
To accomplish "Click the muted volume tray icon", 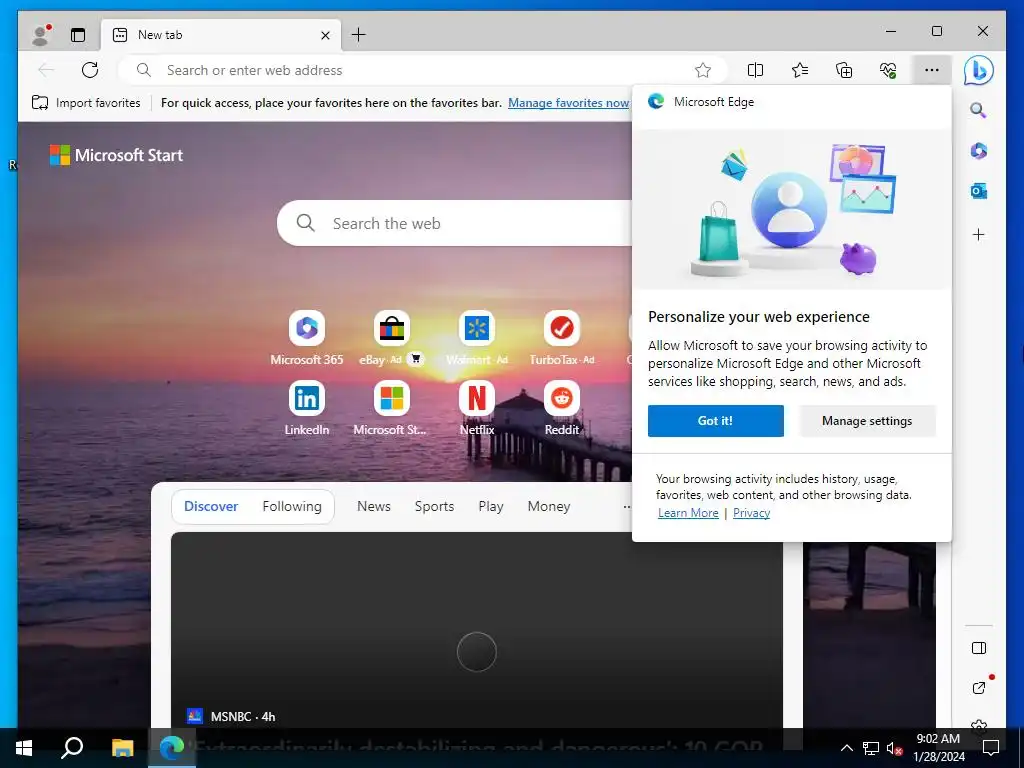I will [894, 748].
